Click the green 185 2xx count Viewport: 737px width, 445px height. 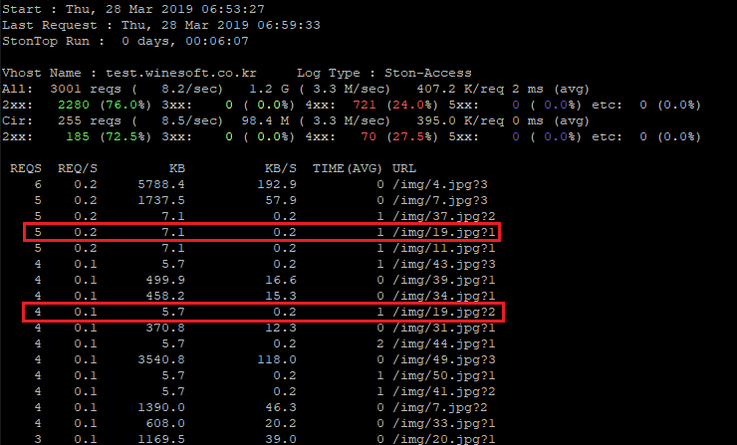(78, 137)
